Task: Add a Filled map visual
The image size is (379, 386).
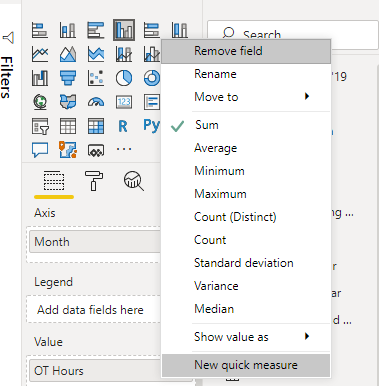Action: tap(68, 102)
